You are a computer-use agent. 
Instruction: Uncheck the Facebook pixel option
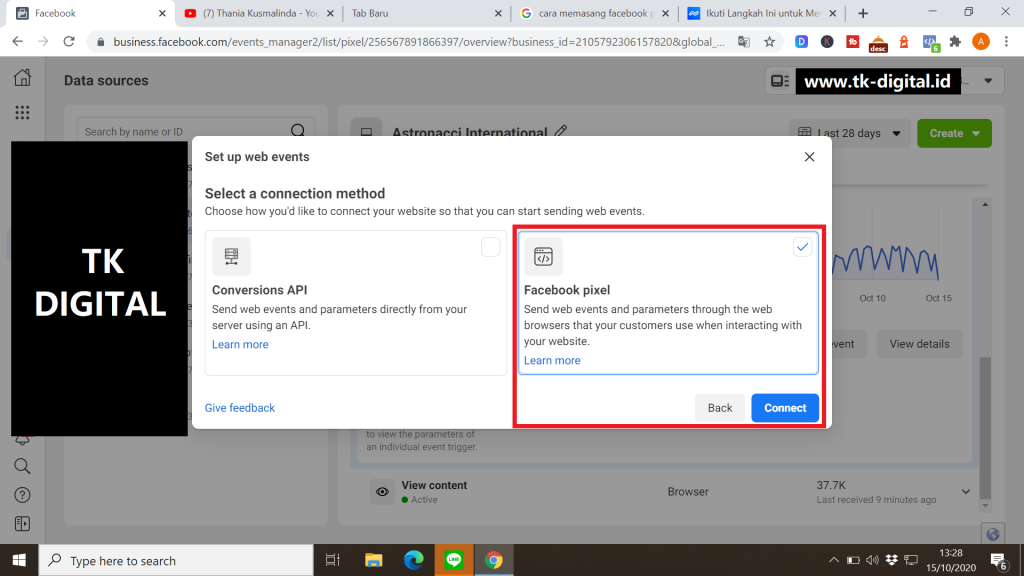point(802,247)
